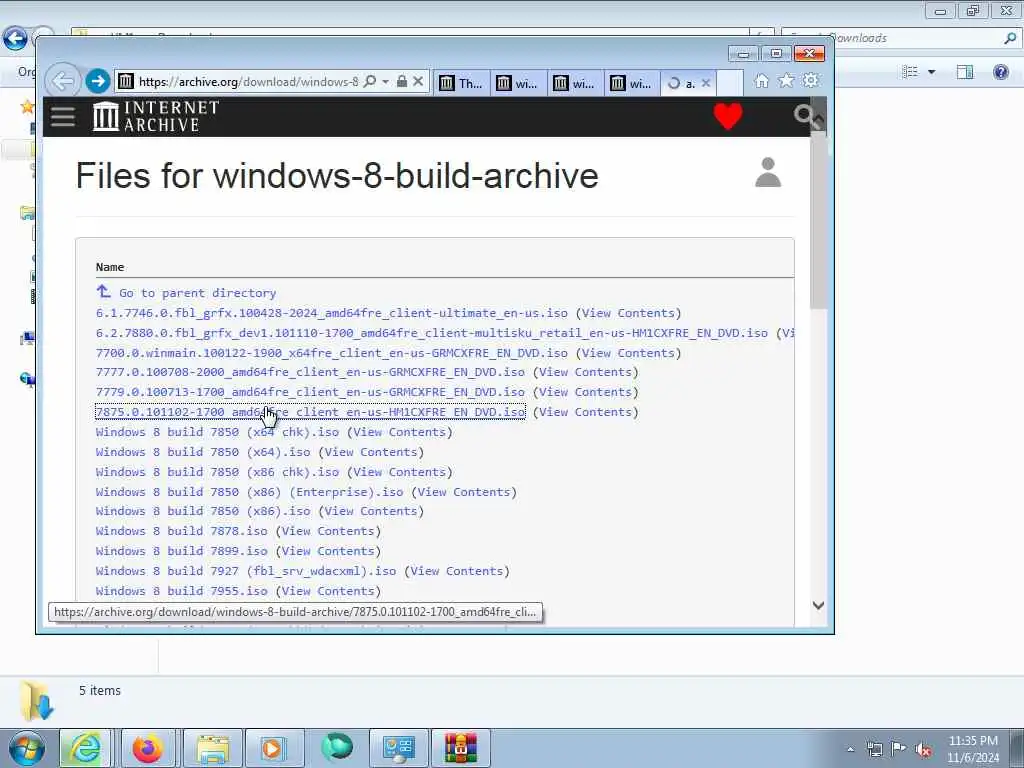
Task: Open Windows 8 build 7899.iso
Action: [x=182, y=551]
